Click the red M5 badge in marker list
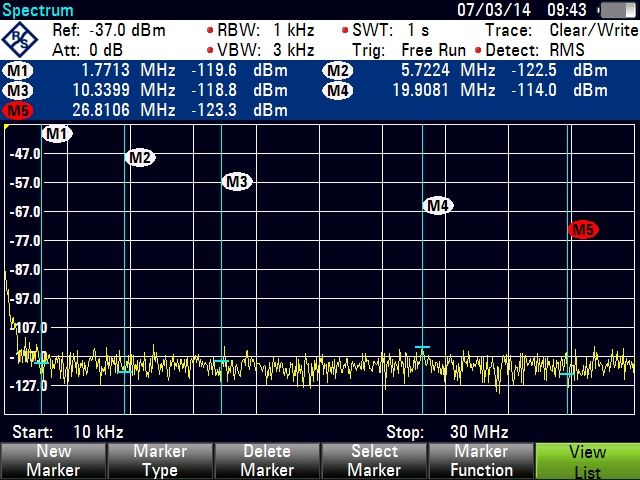Viewport: 640px width, 480px height. tap(17, 109)
